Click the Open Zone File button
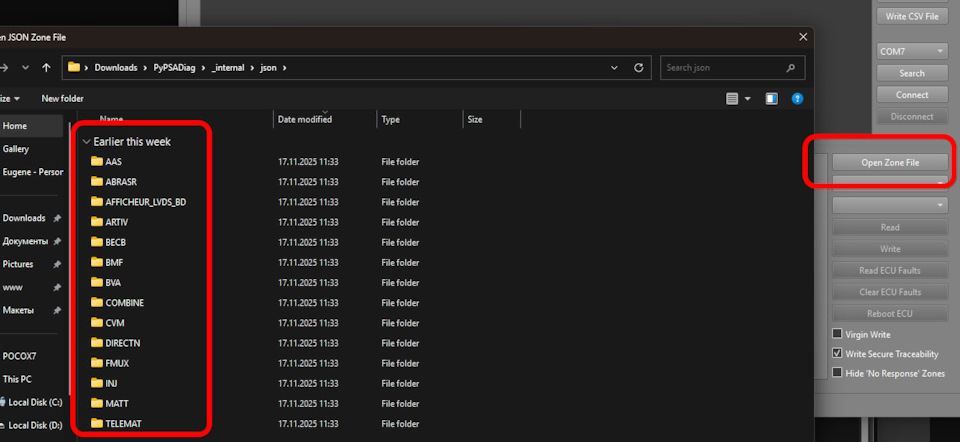The image size is (960, 442). click(890, 162)
